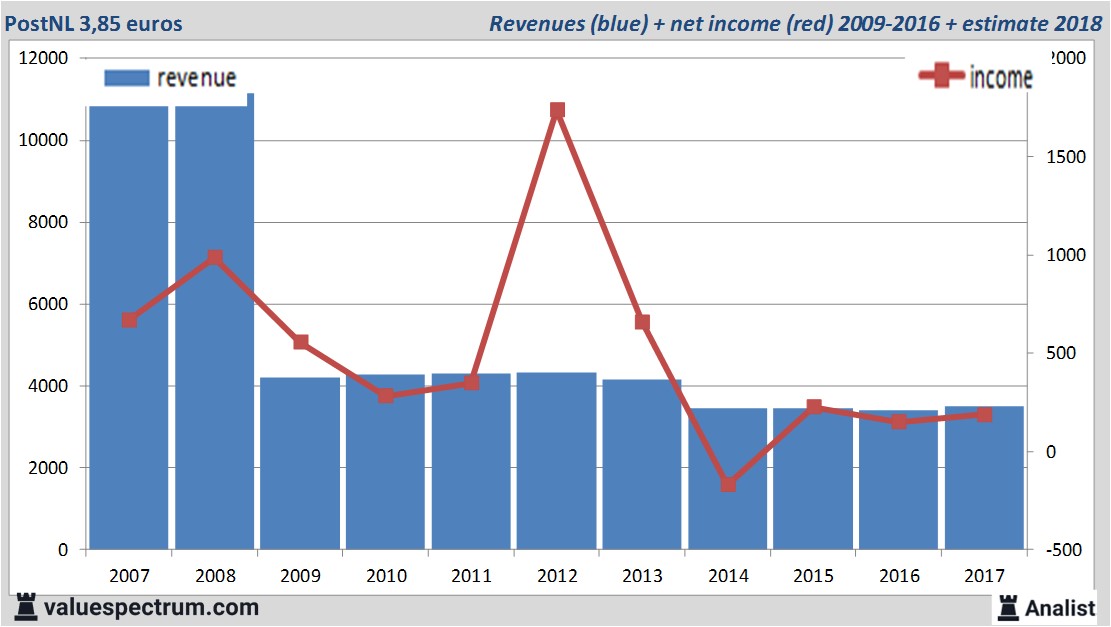
Task: Click the Analist rook logo icon
Action: pyautogui.click(x=1008, y=607)
